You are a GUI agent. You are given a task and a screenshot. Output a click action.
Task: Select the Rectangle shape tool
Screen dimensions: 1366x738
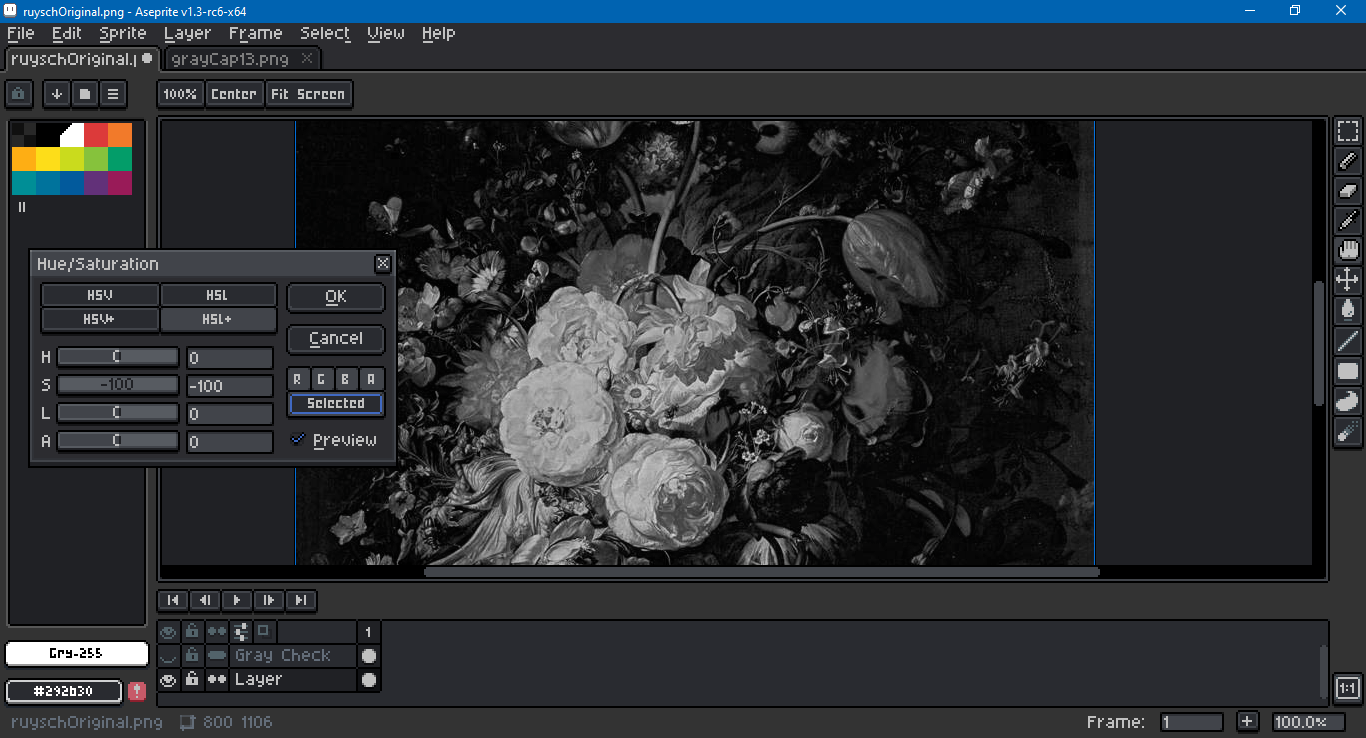pyautogui.click(x=1348, y=371)
